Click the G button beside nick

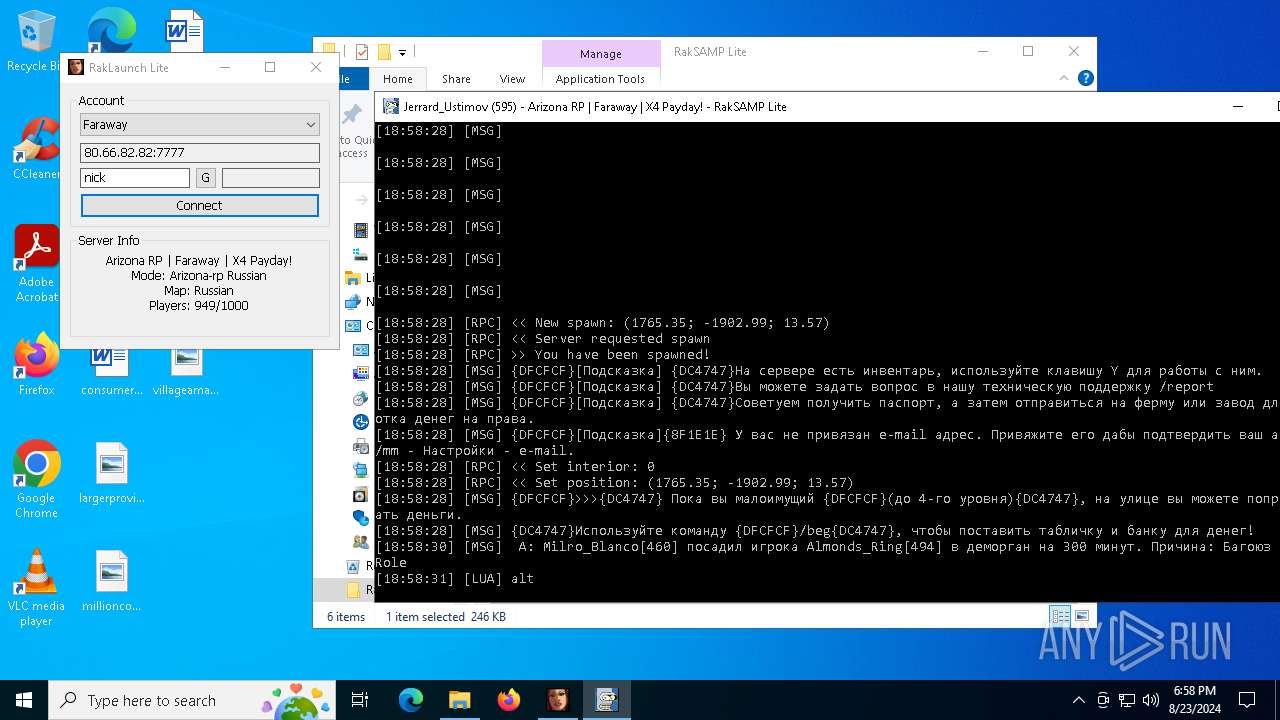coord(205,177)
